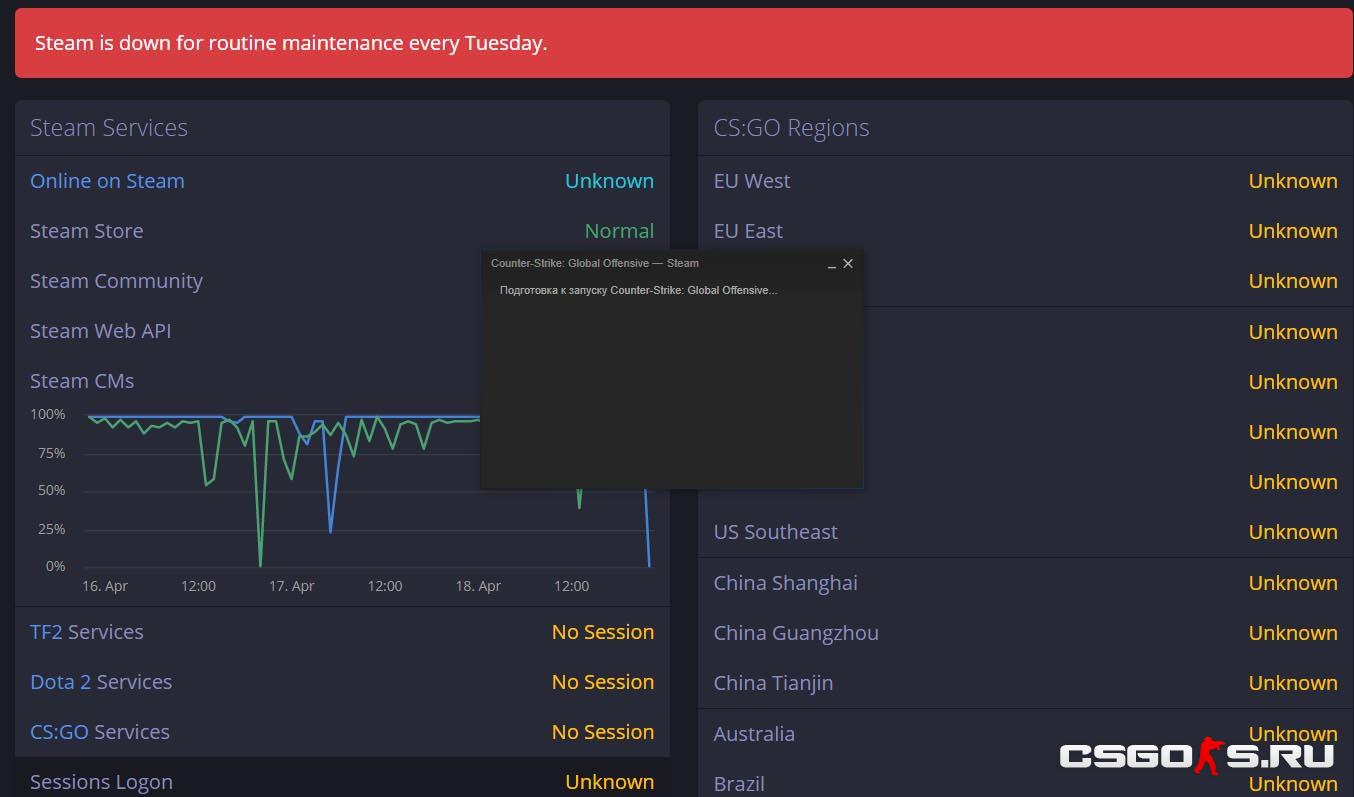Click Unknown status for China Shanghai
This screenshot has width=1354, height=797.
(x=1293, y=583)
